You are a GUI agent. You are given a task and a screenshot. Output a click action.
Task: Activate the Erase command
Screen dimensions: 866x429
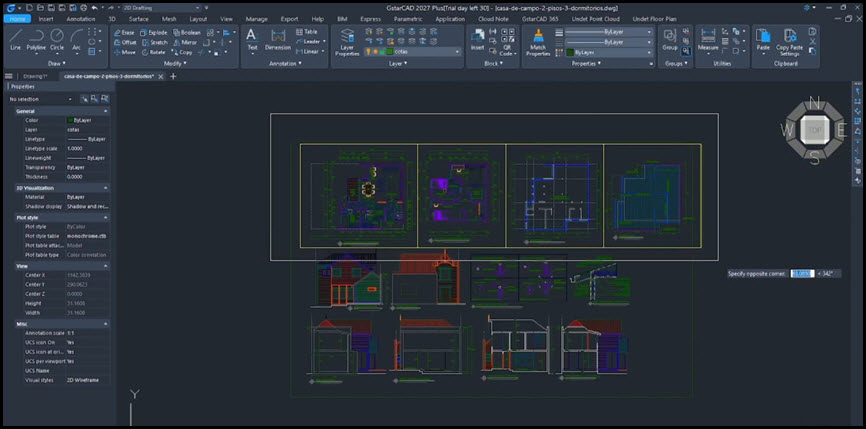[124, 33]
